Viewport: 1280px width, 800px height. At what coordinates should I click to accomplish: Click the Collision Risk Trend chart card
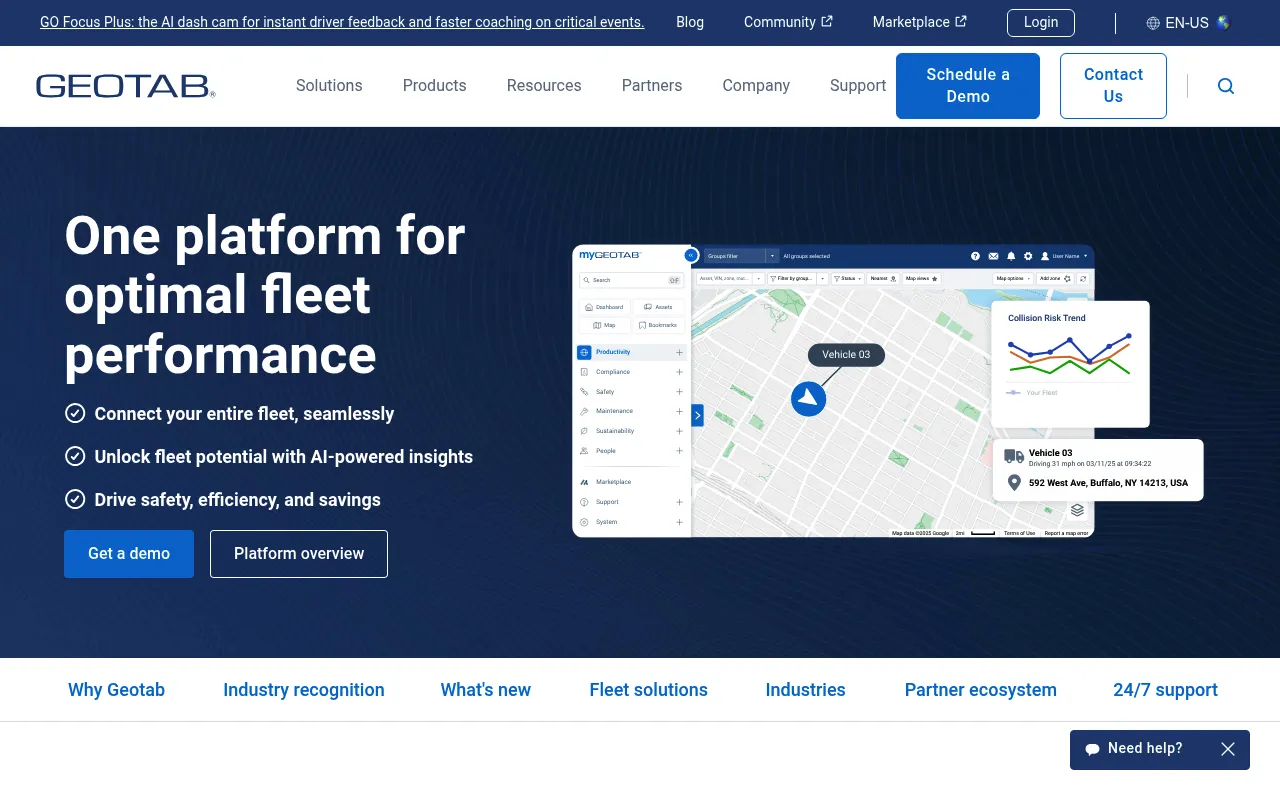[1071, 364]
